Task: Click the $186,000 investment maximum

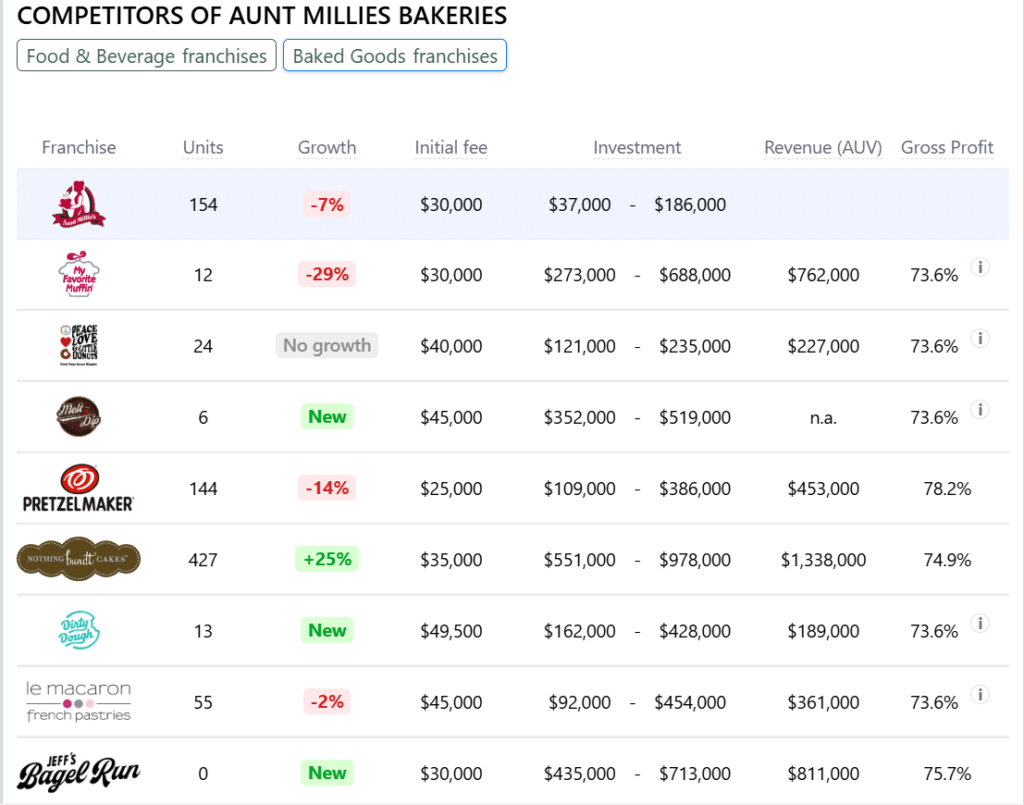Action: pyautogui.click(x=690, y=205)
